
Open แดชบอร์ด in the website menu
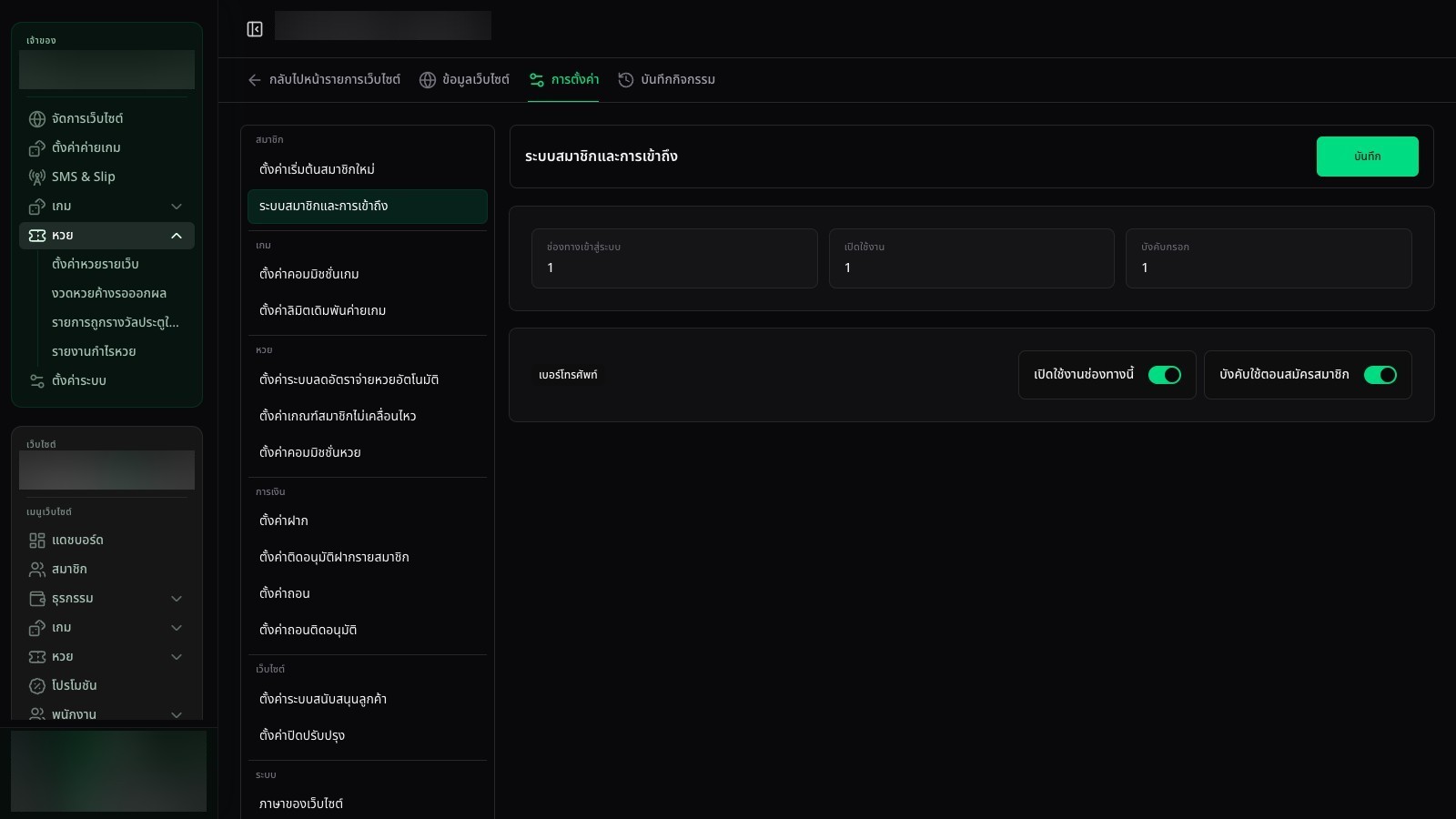click(x=106, y=541)
